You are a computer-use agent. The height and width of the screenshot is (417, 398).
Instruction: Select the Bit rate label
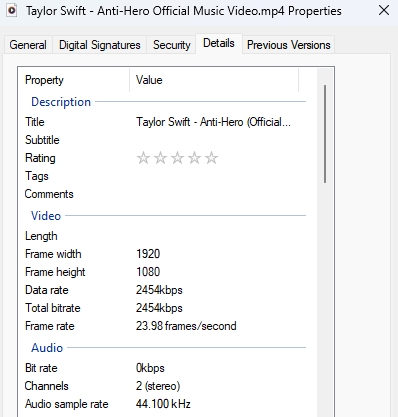(x=41, y=368)
